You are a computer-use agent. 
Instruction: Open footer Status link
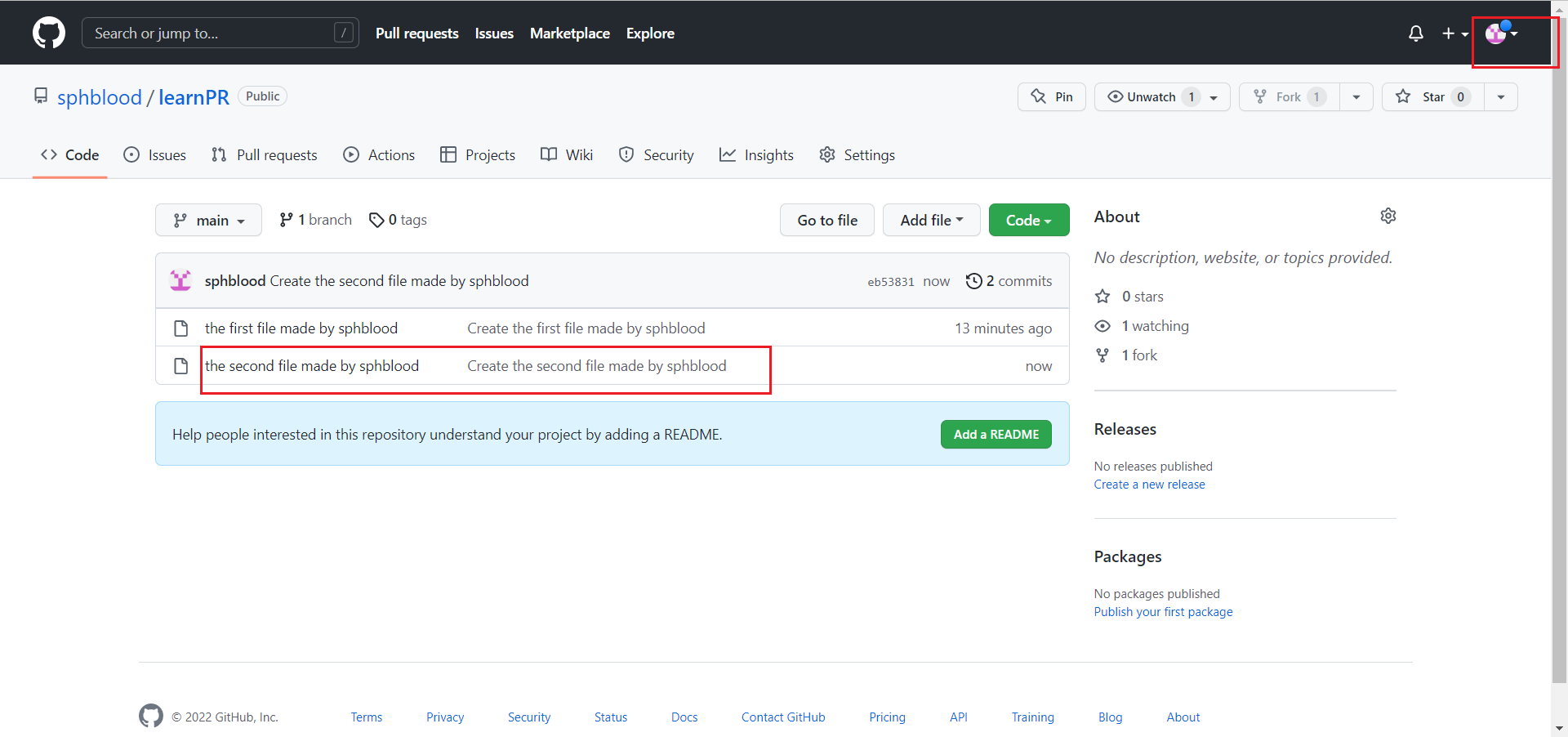pos(611,717)
